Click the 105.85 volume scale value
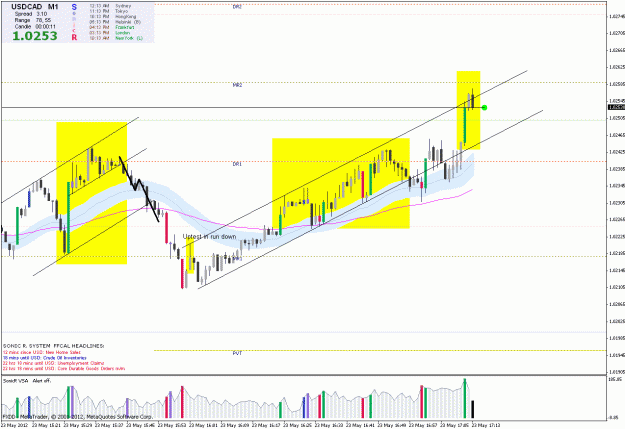 coord(614,380)
